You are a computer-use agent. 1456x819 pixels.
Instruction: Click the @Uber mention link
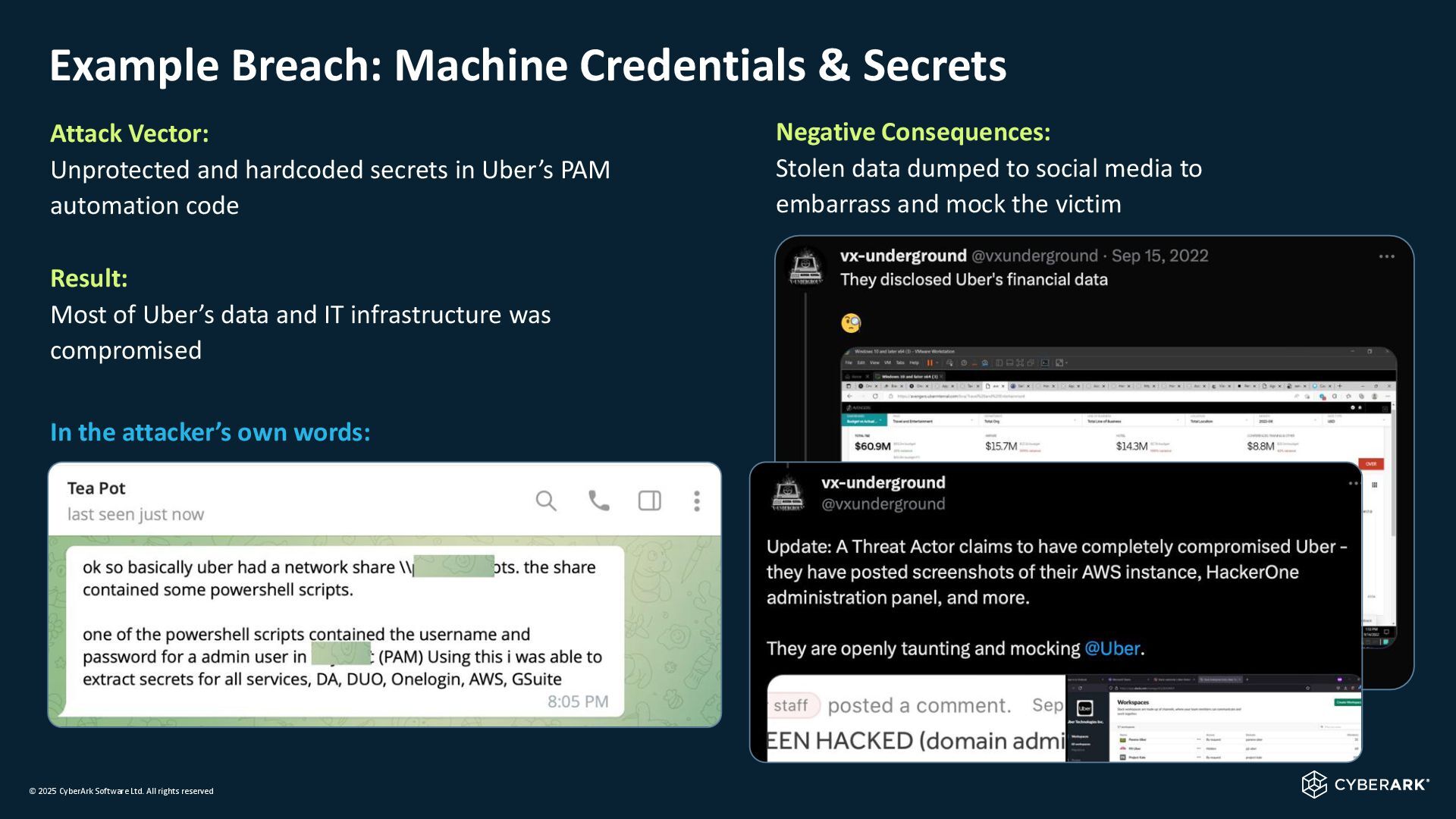[1112, 648]
